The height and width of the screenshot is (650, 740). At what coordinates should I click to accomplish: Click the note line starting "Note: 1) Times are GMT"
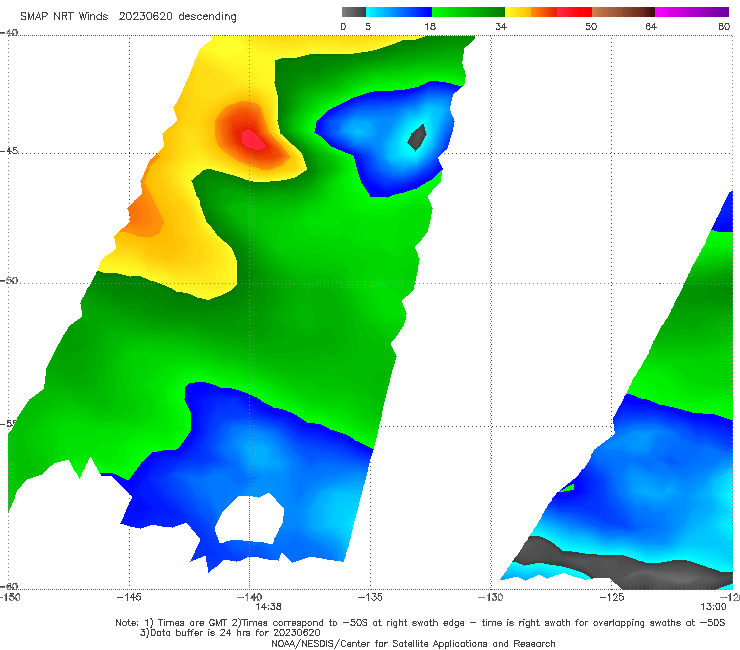click(x=420, y=623)
